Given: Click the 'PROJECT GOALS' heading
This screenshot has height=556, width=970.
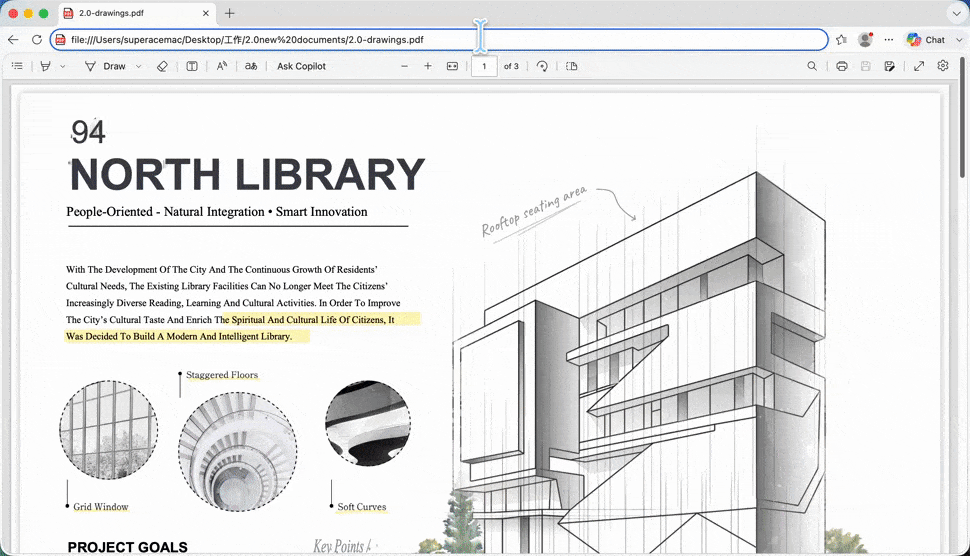Looking at the screenshot, I should 127,547.
